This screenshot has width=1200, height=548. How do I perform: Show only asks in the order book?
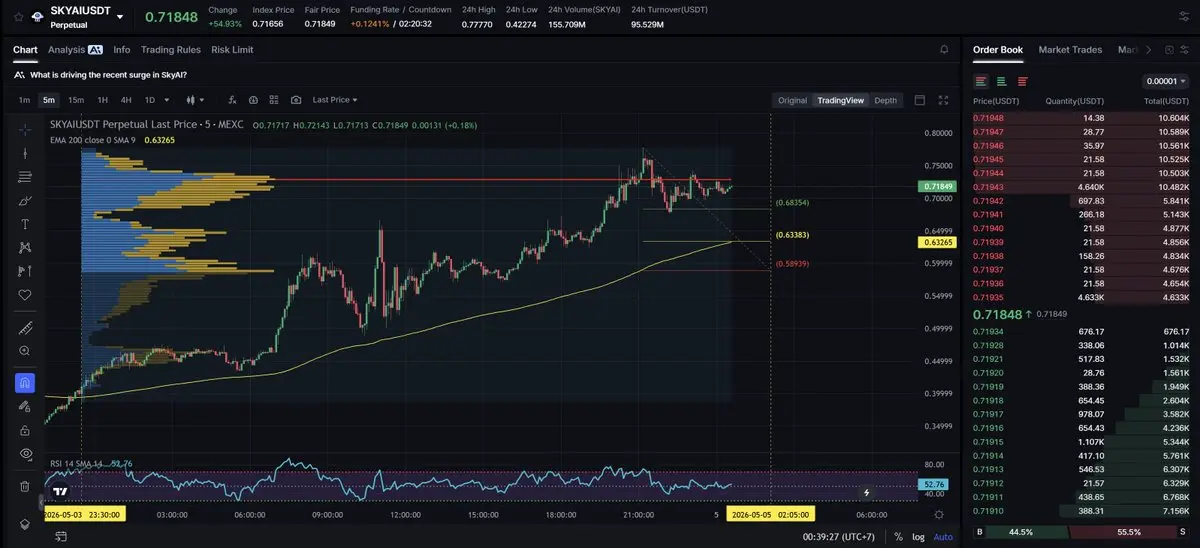point(1022,81)
